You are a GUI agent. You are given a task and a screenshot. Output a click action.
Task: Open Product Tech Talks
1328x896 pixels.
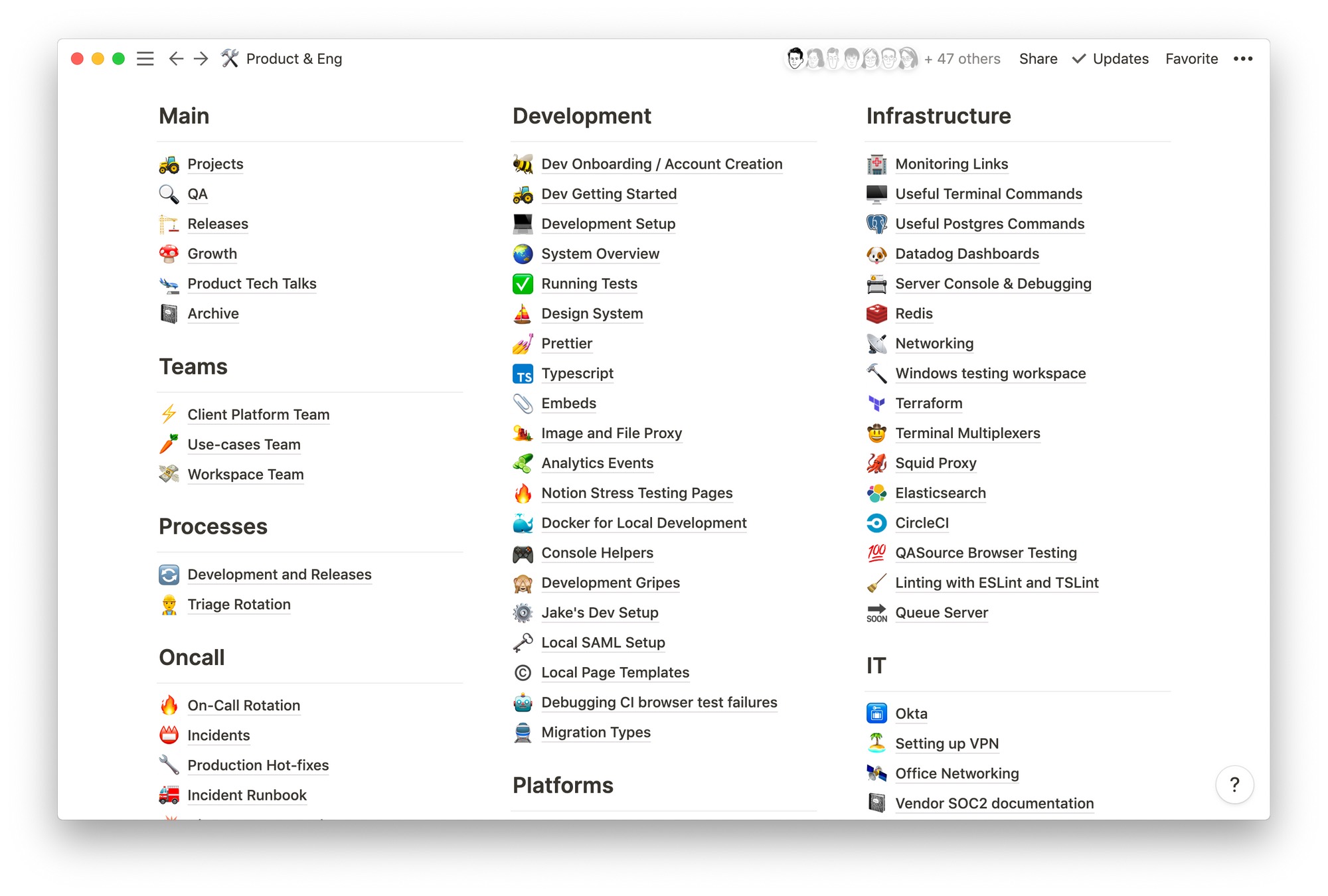252,283
